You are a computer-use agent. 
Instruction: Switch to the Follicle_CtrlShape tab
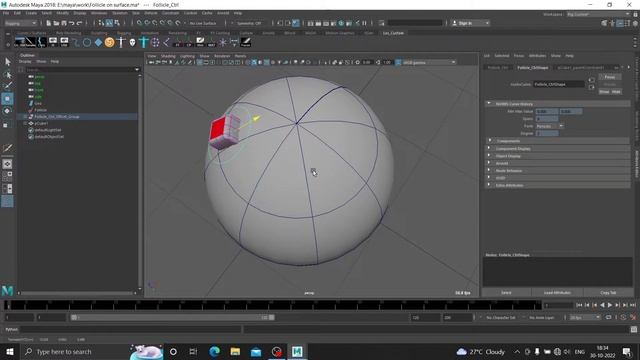[x=533, y=67]
